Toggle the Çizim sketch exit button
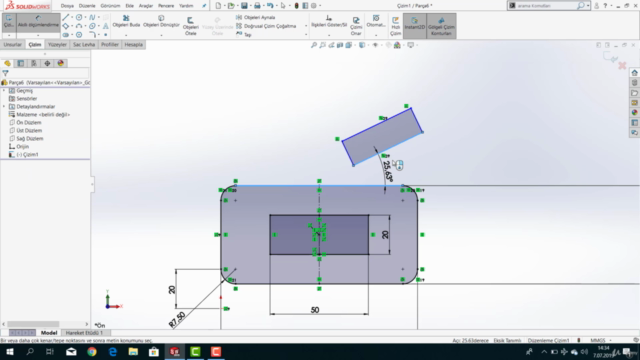The width and height of the screenshot is (640, 360). [9, 21]
